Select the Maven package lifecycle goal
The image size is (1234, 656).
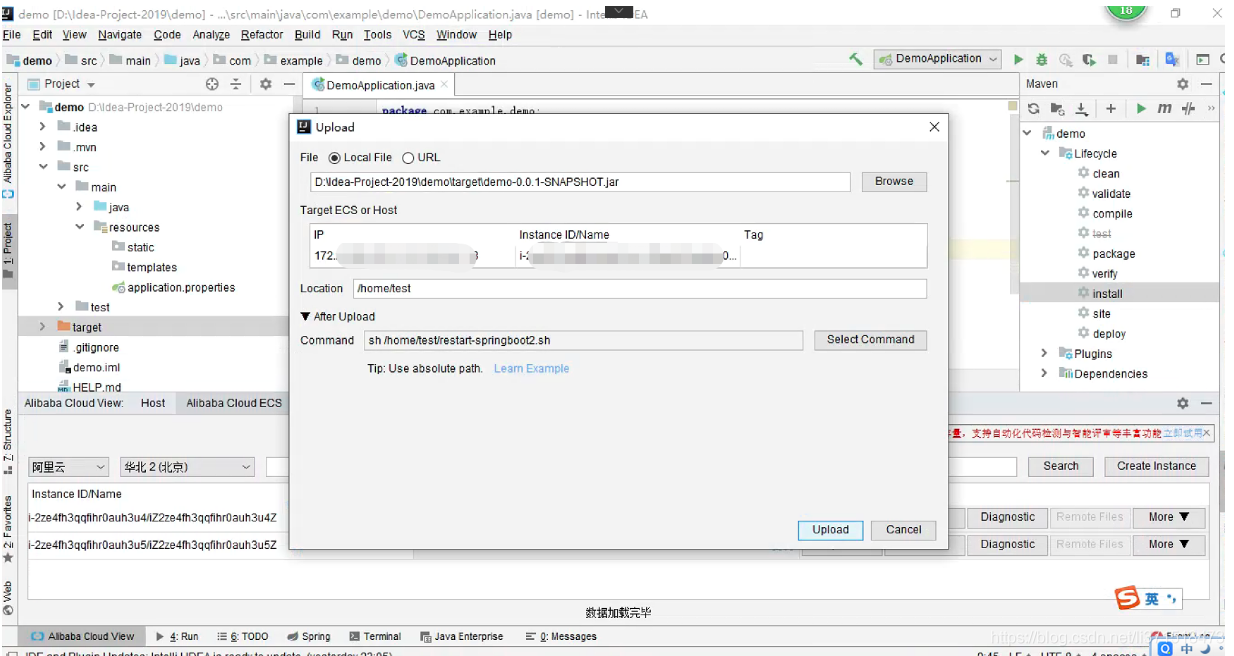[1113, 253]
